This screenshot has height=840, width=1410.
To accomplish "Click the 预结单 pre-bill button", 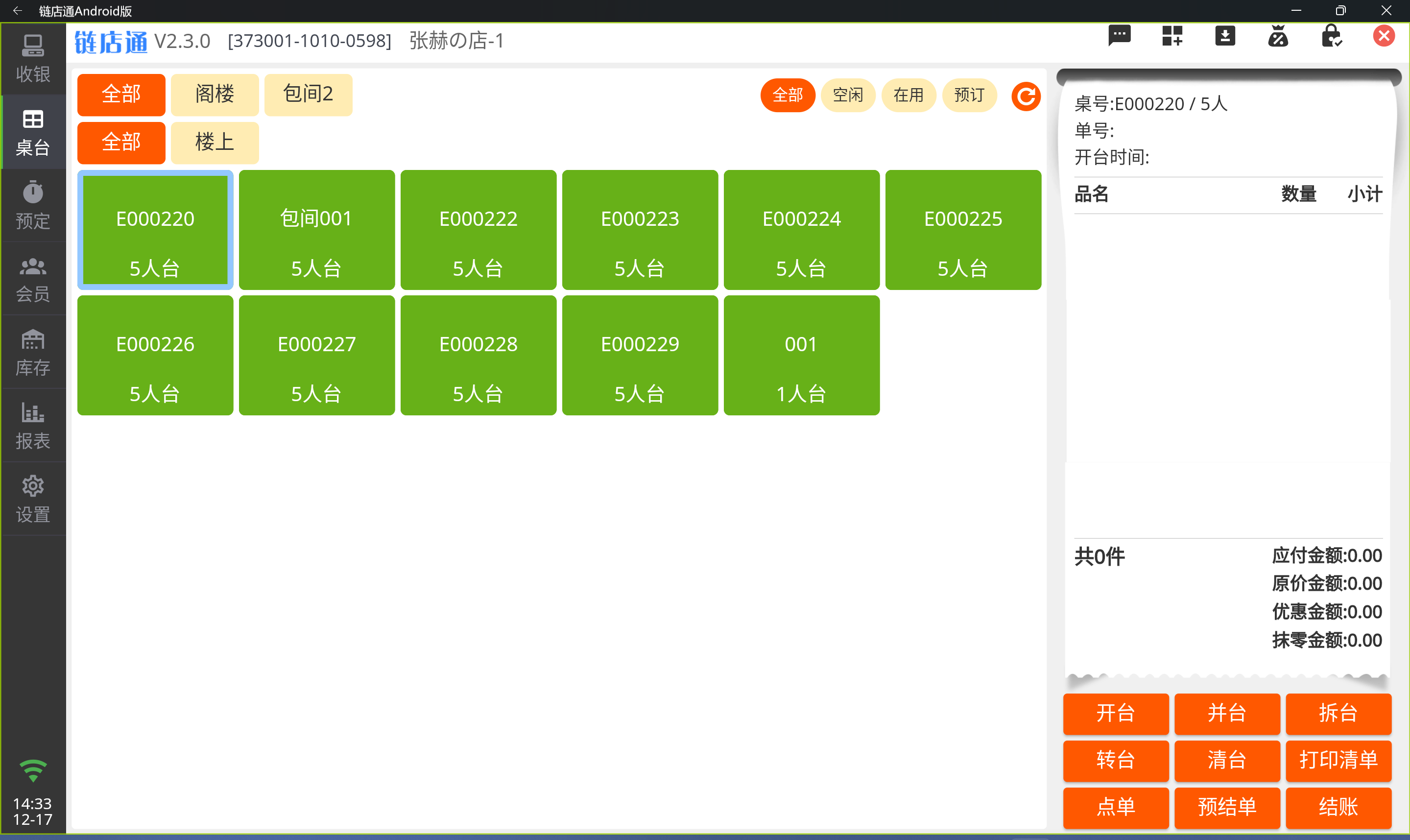I will pyautogui.click(x=1227, y=807).
